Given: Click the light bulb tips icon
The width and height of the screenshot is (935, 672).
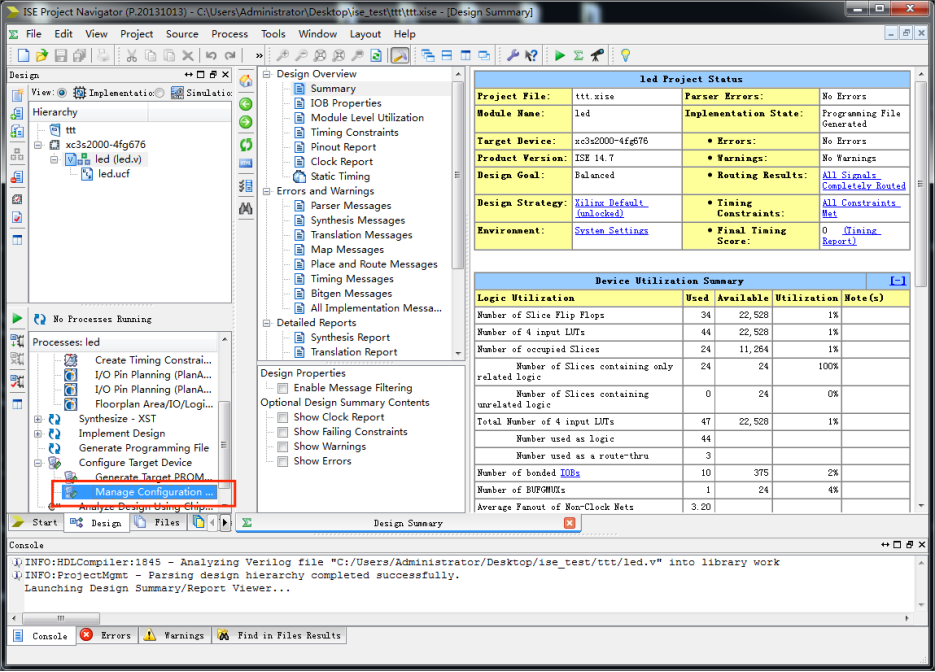Looking at the screenshot, I should (625, 56).
